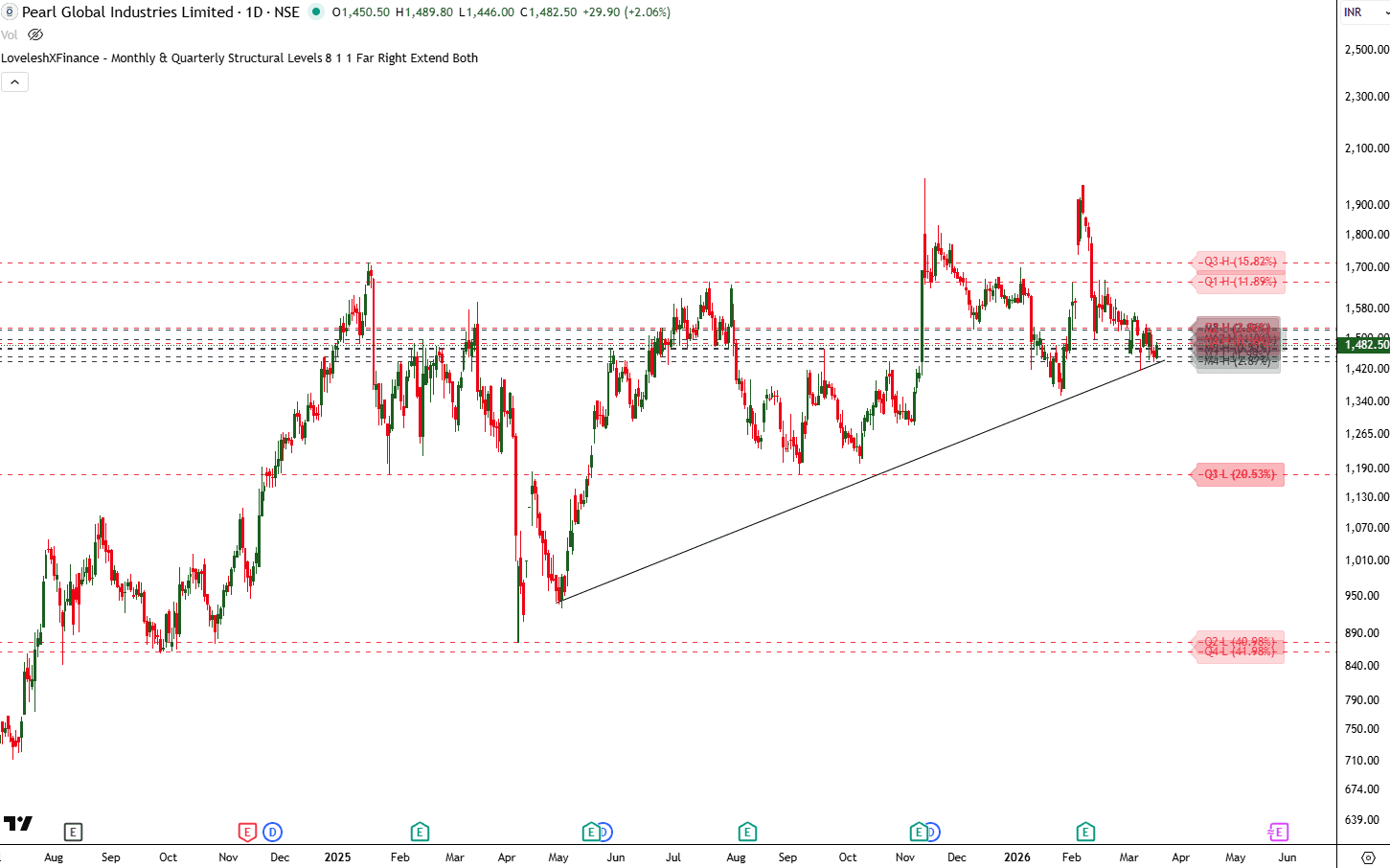Click the Pearl Global symbol logo icon

pos(9,12)
